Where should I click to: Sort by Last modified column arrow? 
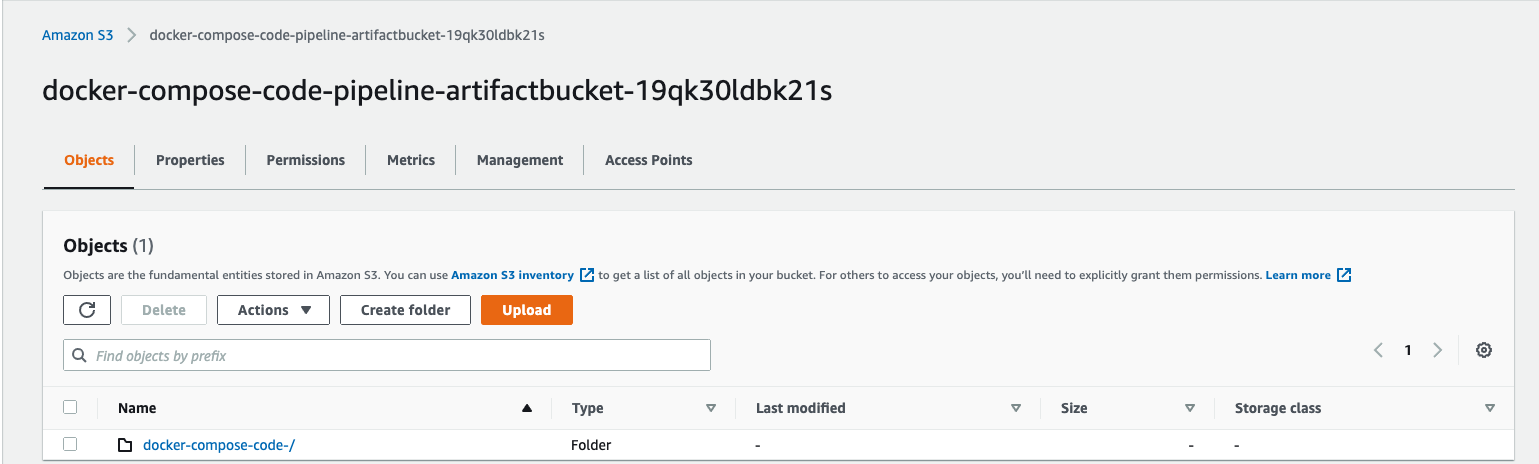coord(1016,408)
